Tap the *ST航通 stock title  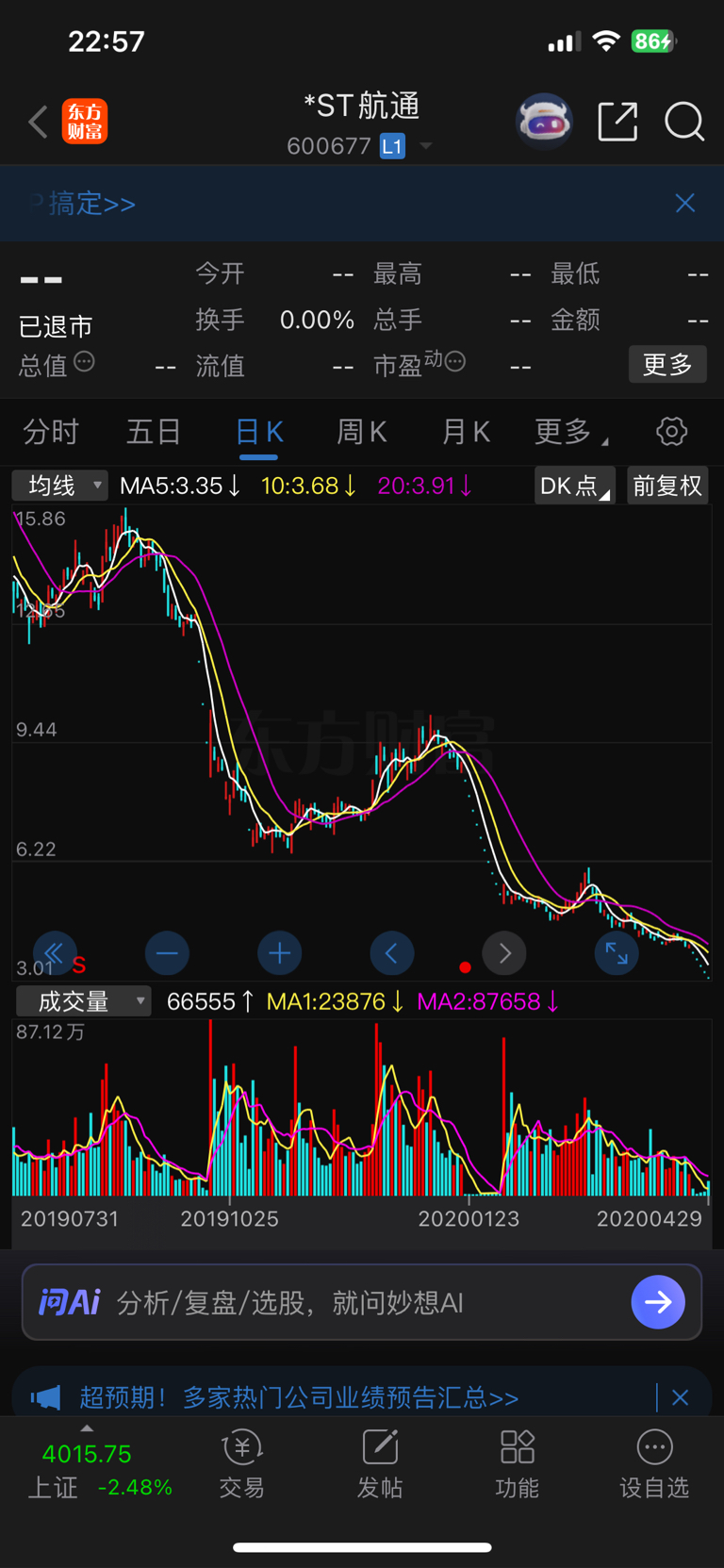tap(362, 106)
